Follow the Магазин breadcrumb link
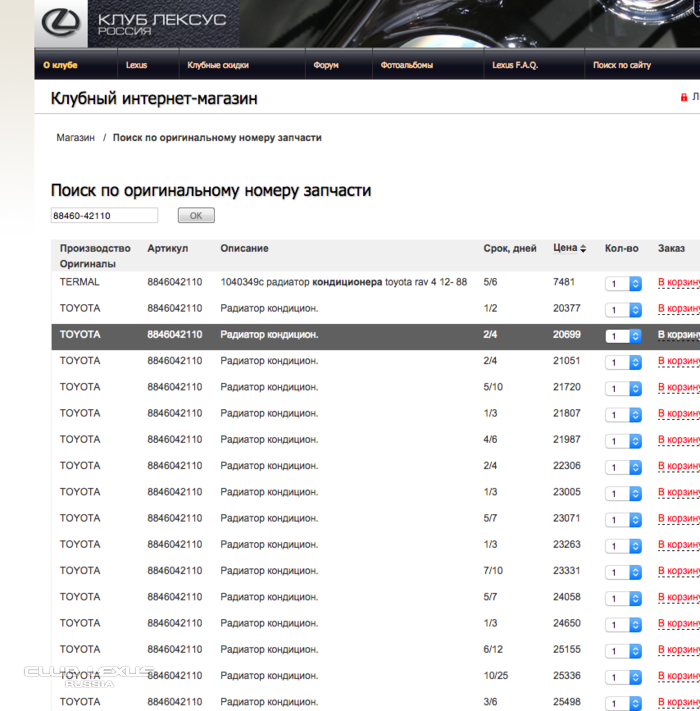 75,137
